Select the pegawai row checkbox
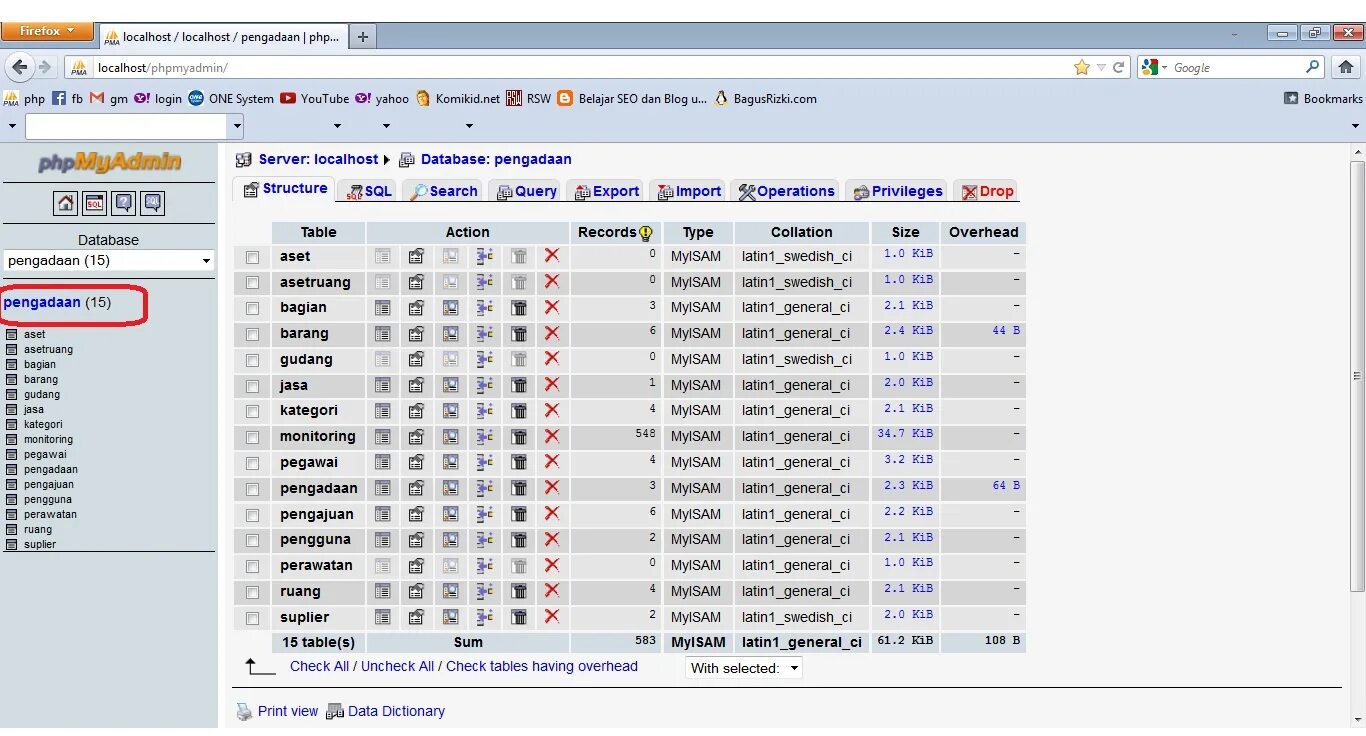 252,463
